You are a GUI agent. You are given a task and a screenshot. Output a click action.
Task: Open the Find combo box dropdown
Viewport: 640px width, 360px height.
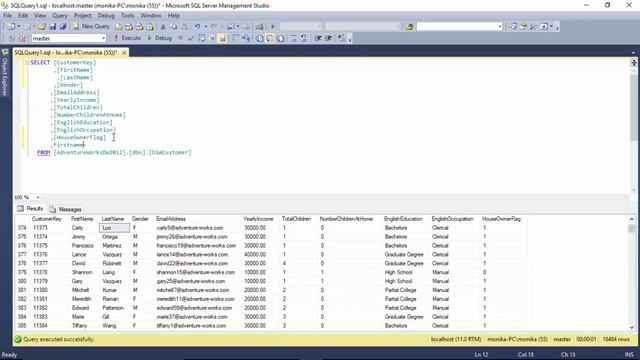(500, 27)
